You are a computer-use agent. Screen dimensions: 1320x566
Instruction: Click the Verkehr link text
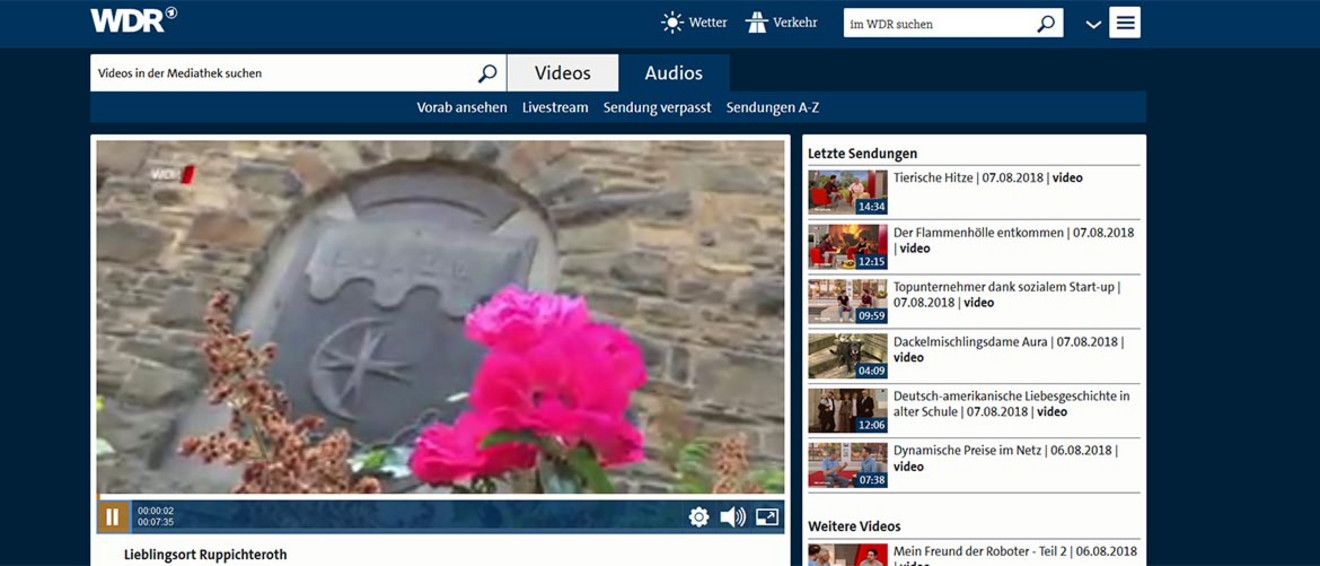coord(795,22)
